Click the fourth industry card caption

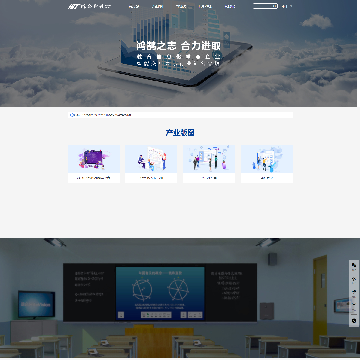click(x=267, y=178)
